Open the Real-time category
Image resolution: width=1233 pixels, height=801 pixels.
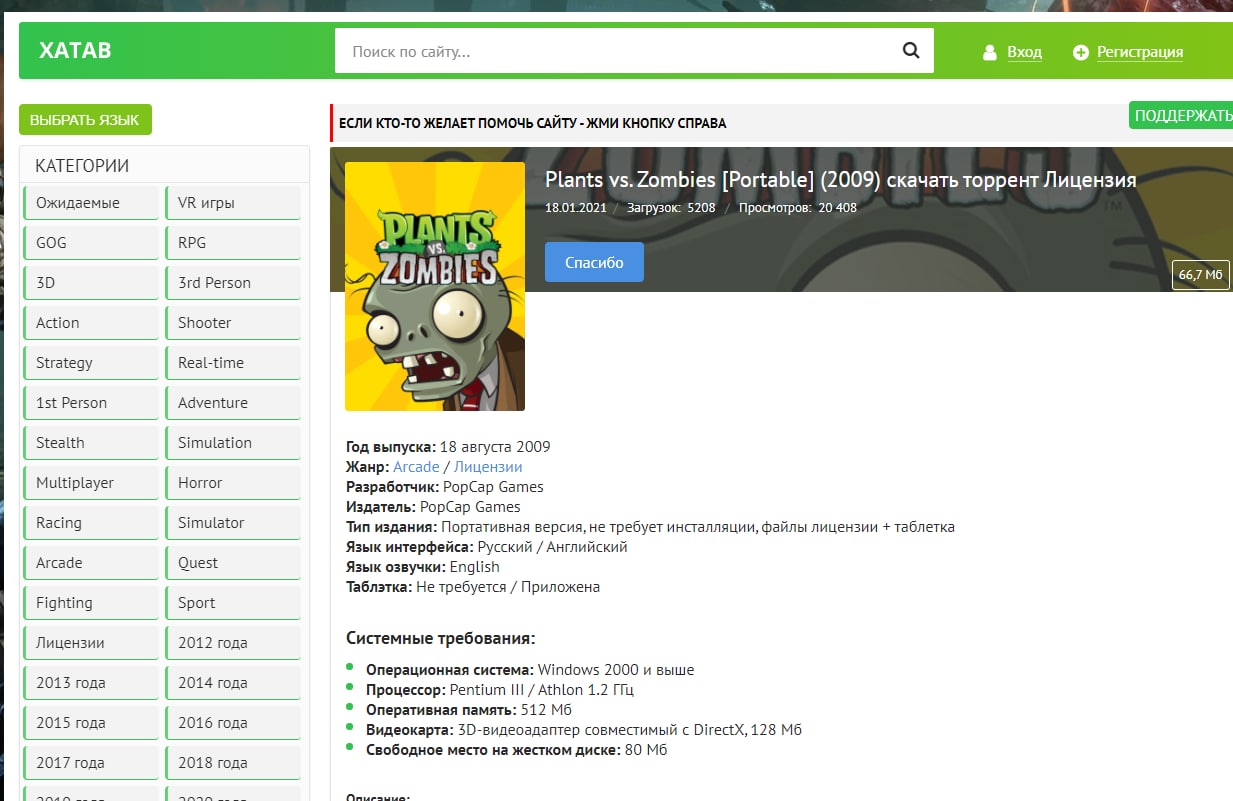(233, 362)
